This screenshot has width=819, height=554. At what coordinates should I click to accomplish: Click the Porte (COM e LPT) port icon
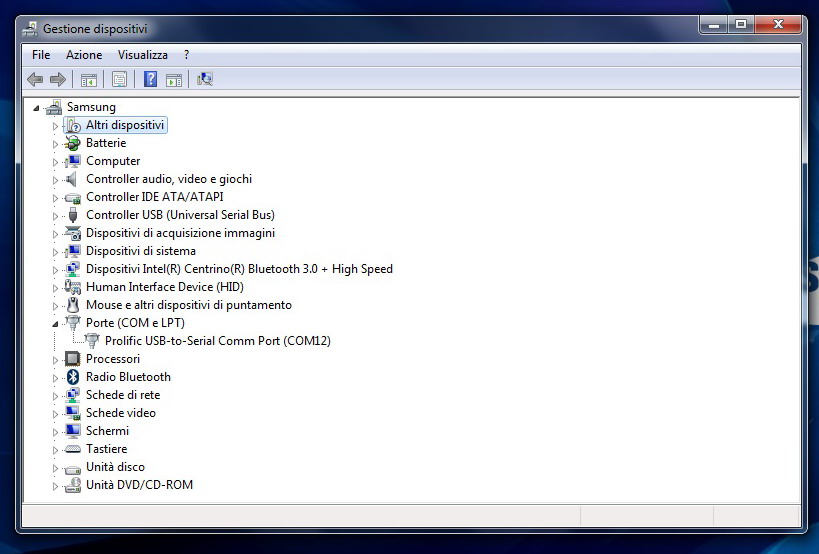pyautogui.click(x=73, y=323)
